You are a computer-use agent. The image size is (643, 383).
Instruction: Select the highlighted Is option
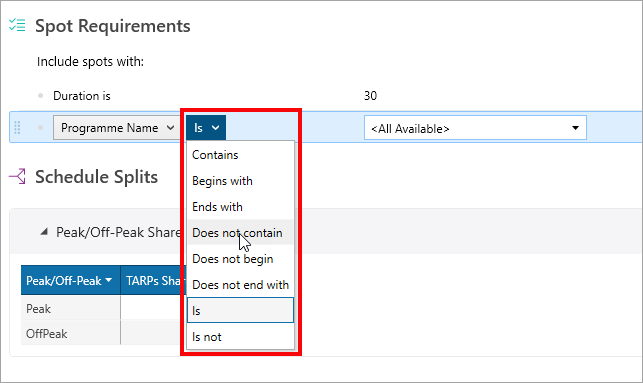coord(240,310)
